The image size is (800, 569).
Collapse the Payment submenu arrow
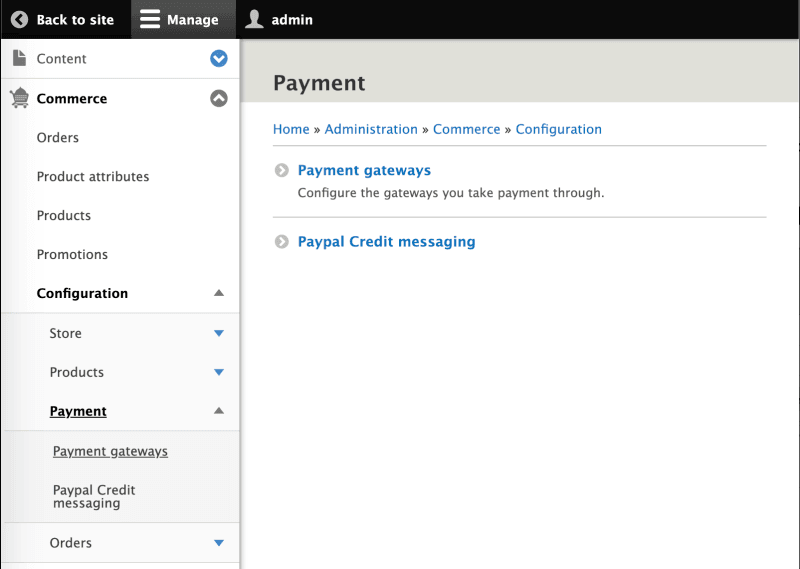(x=219, y=411)
